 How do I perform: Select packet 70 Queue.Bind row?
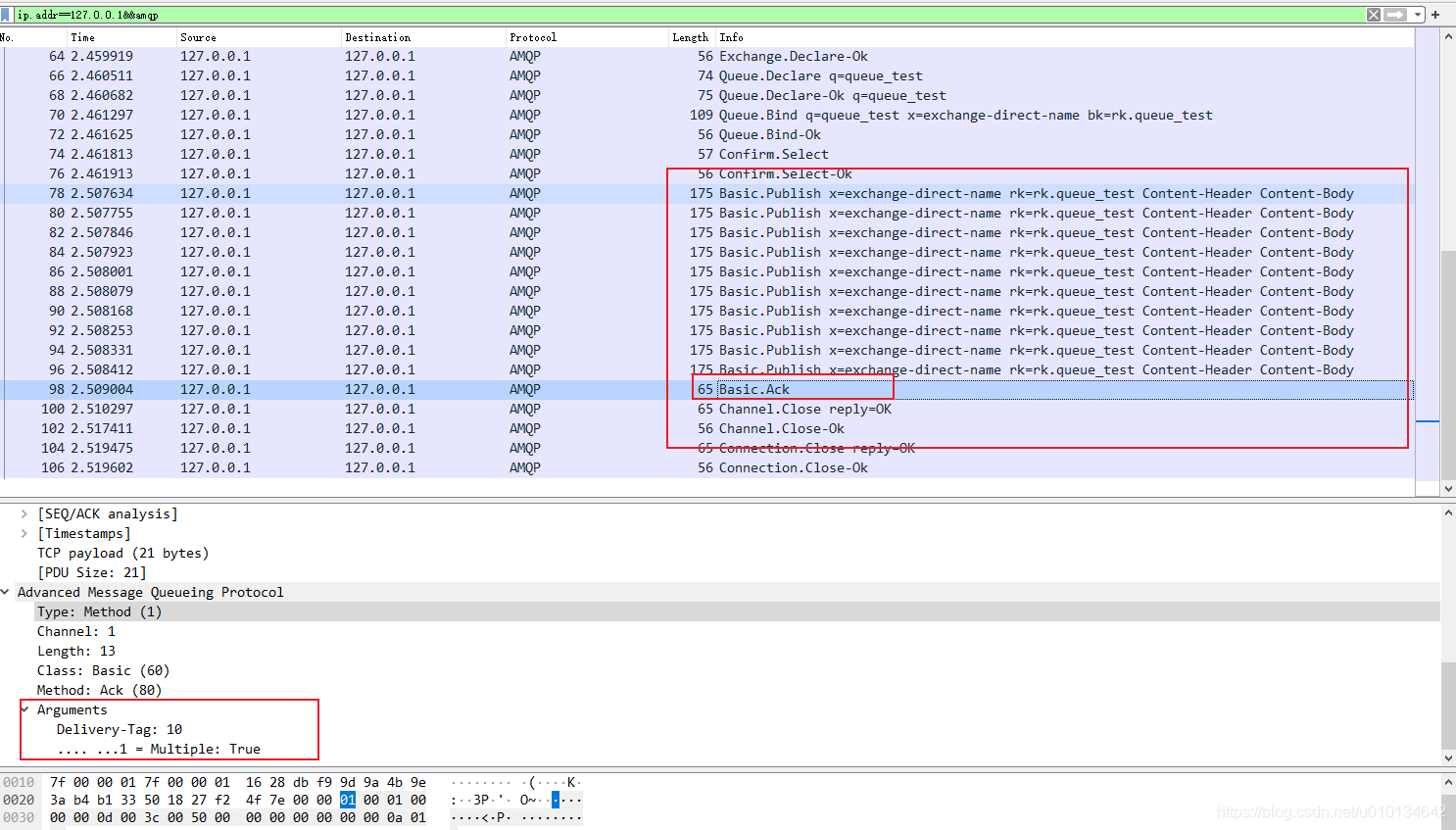[x=707, y=115]
